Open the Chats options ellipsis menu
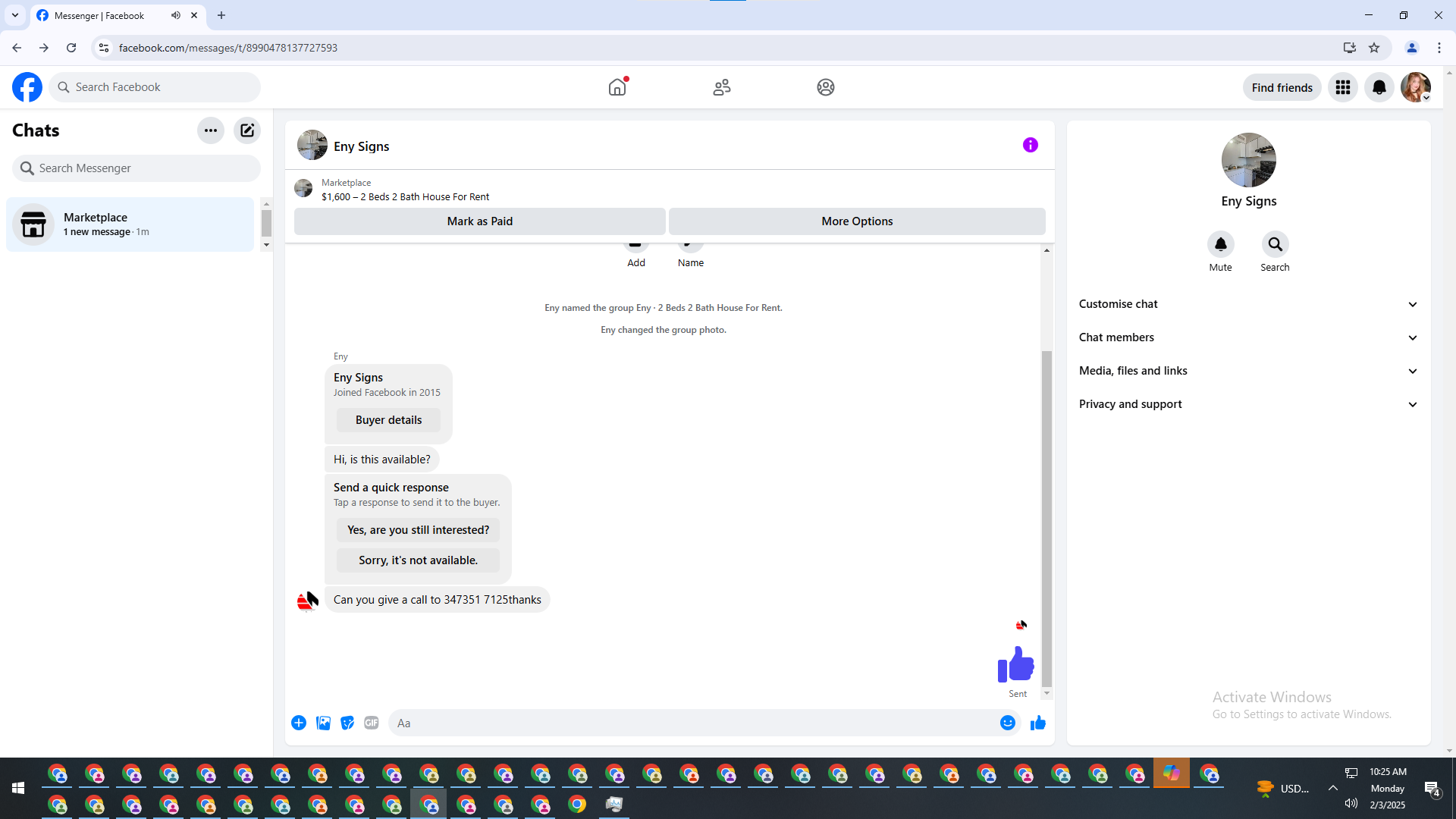This screenshot has width=1456, height=819. tap(211, 130)
